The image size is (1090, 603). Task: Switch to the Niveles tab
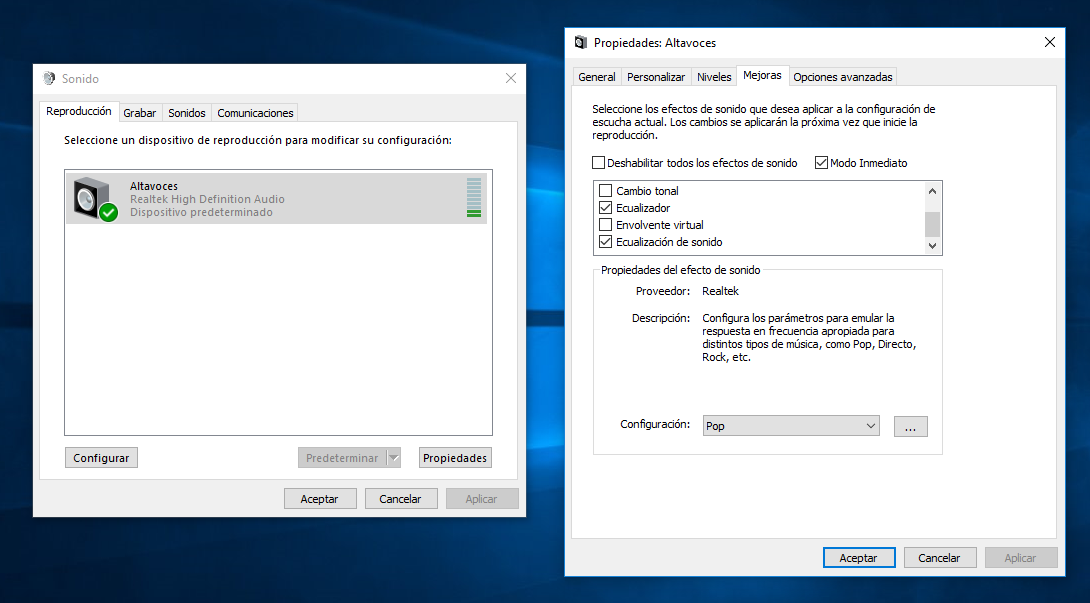714,77
